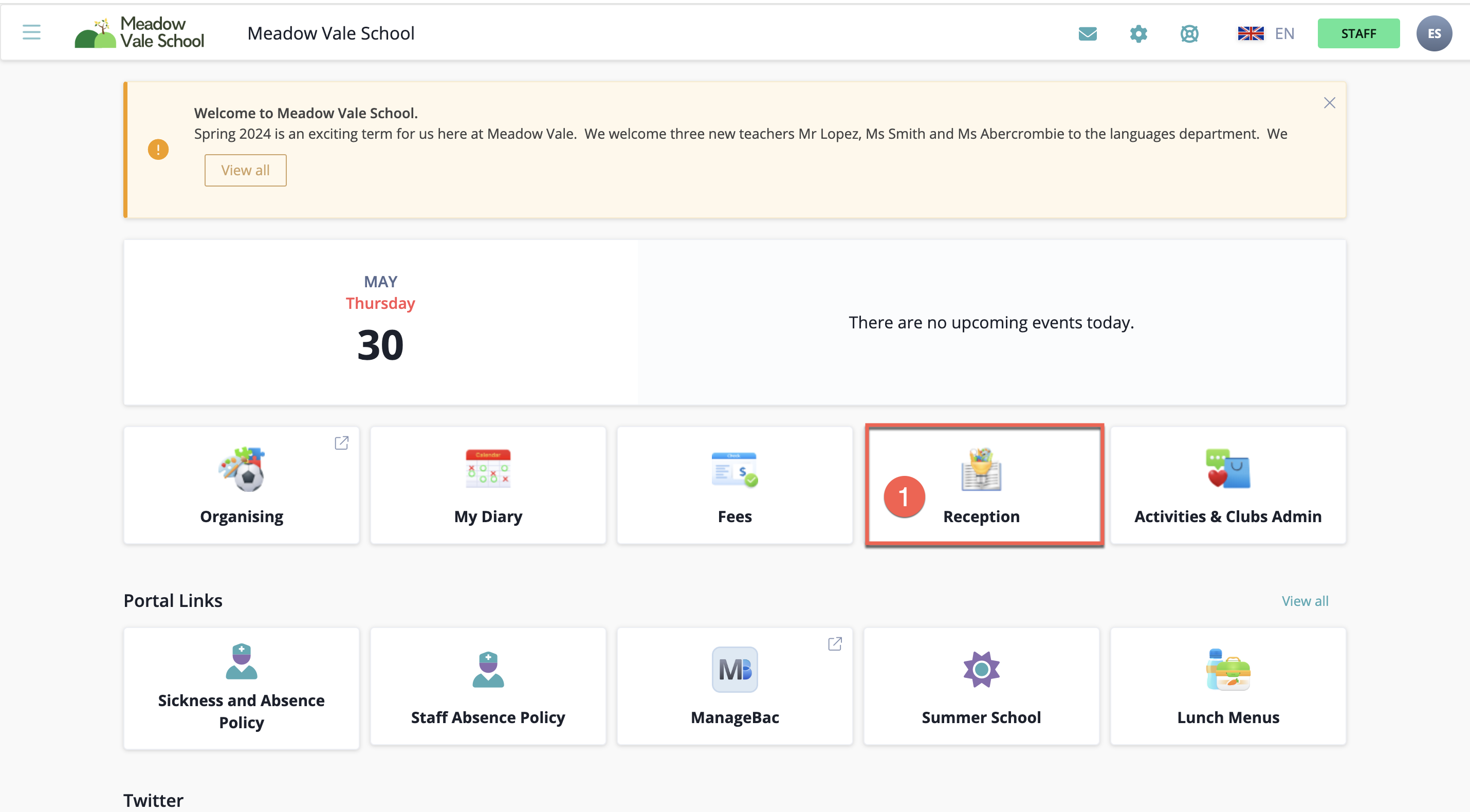Open settings gear icon in header
1470x812 pixels.
click(x=1138, y=34)
